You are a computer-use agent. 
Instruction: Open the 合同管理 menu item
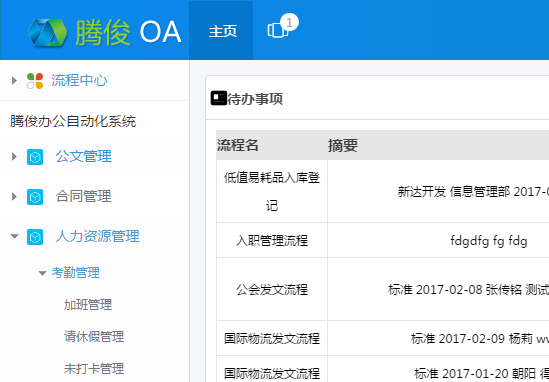(83, 196)
